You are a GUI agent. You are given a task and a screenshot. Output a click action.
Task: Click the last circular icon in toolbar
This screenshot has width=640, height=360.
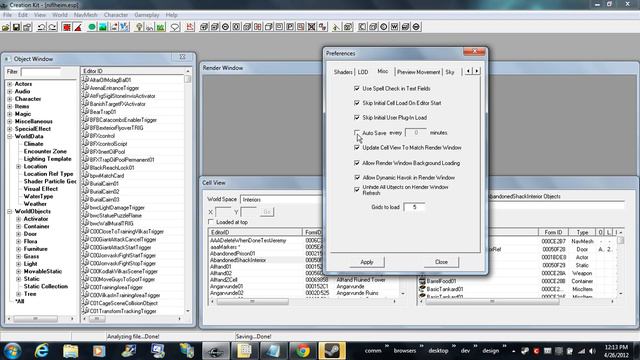pyautogui.click(x=416, y=27)
